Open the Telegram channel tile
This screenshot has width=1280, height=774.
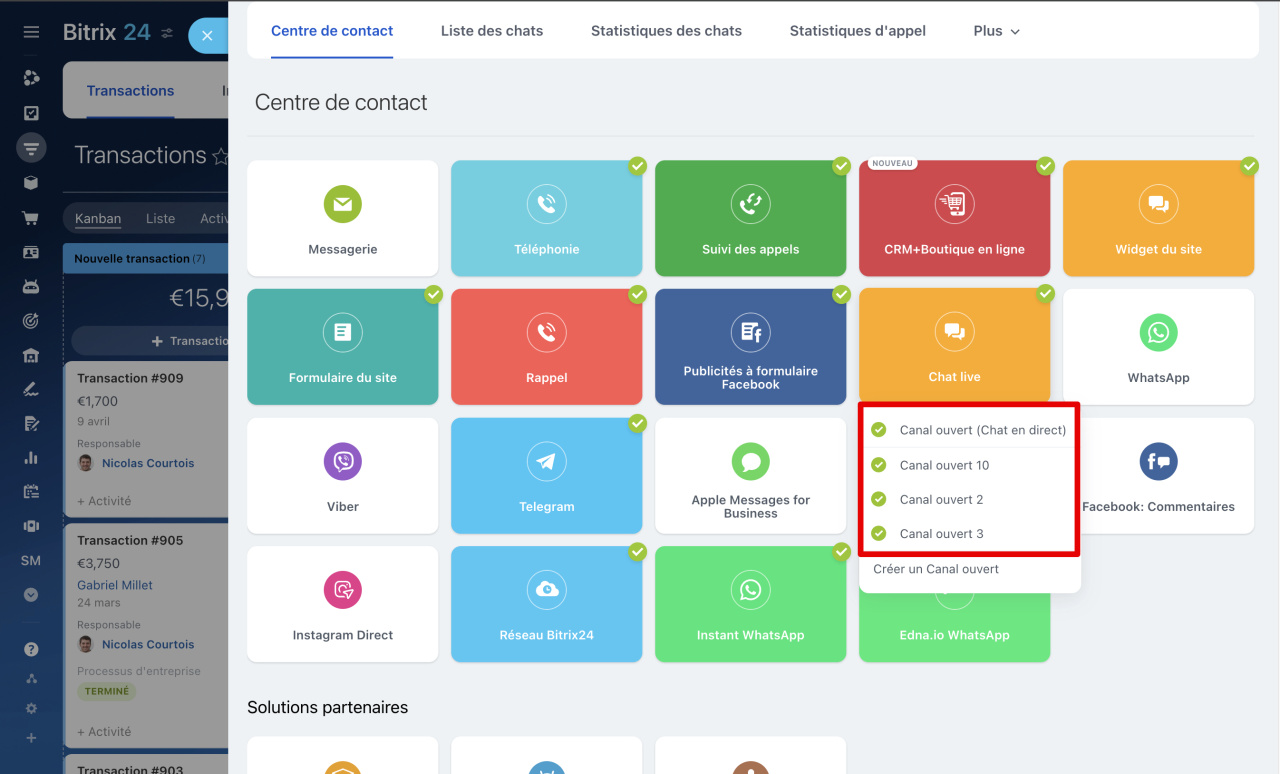coord(547,475)
